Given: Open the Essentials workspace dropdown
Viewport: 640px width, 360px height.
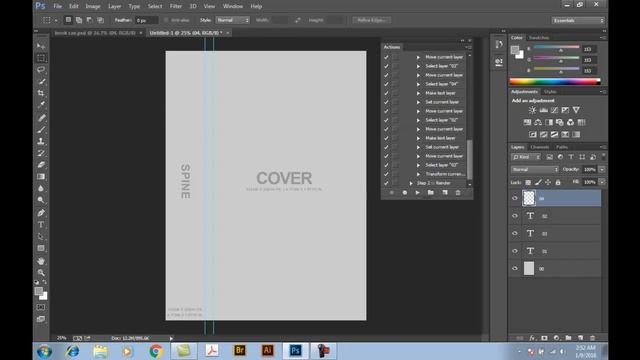Looking at the screenshot, I should pyautogui.click(x=578, y=20).
